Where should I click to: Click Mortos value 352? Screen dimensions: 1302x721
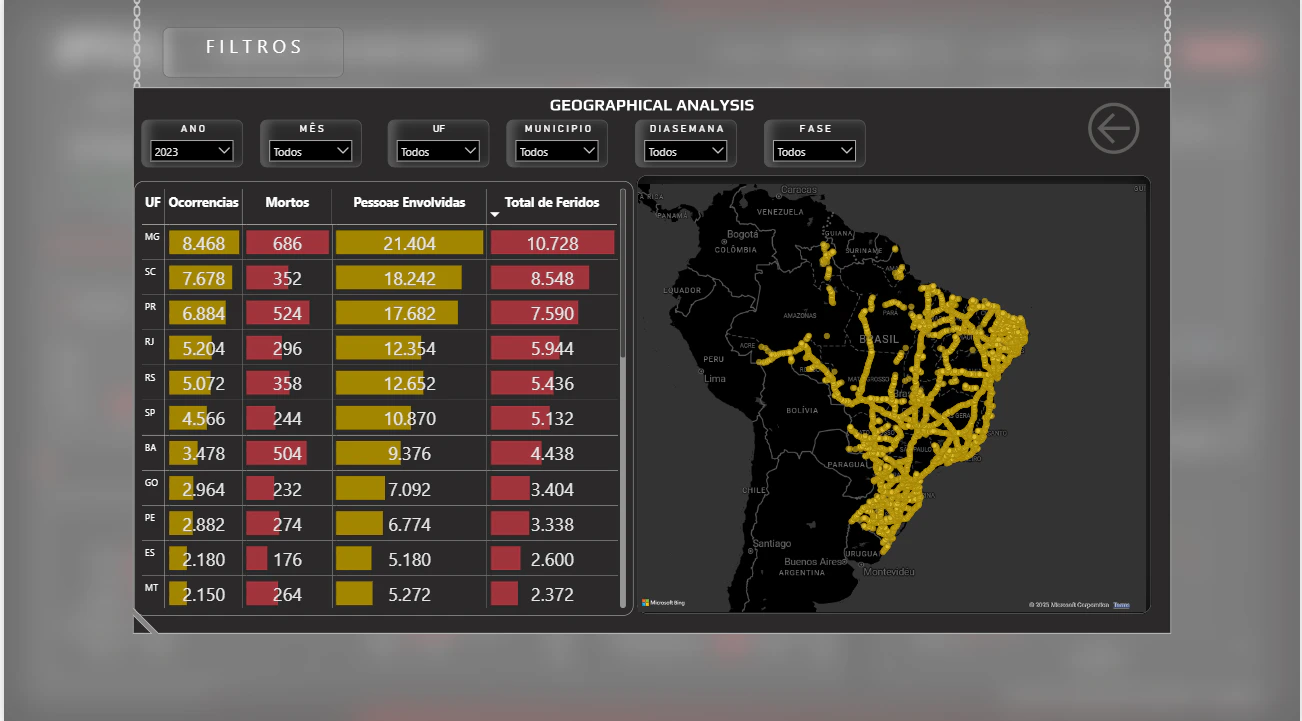[x=287, y=278]
